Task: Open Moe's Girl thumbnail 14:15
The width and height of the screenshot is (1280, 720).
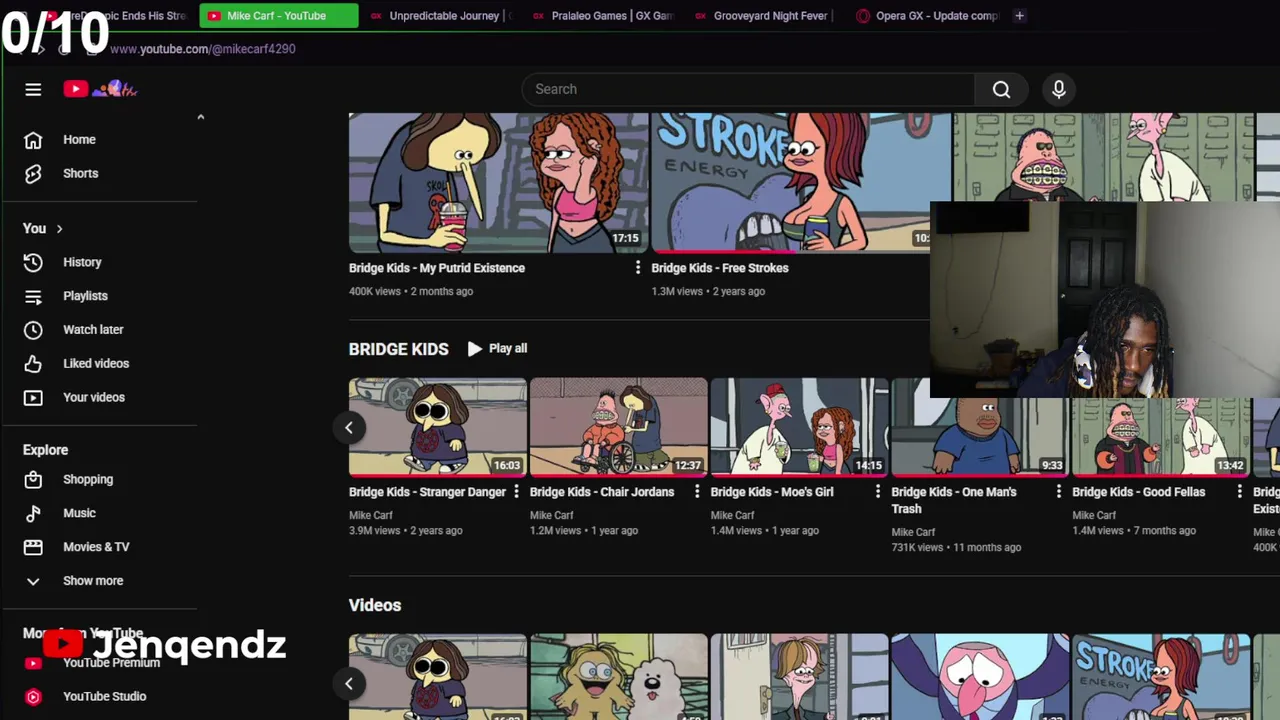Action: point(800,427)
